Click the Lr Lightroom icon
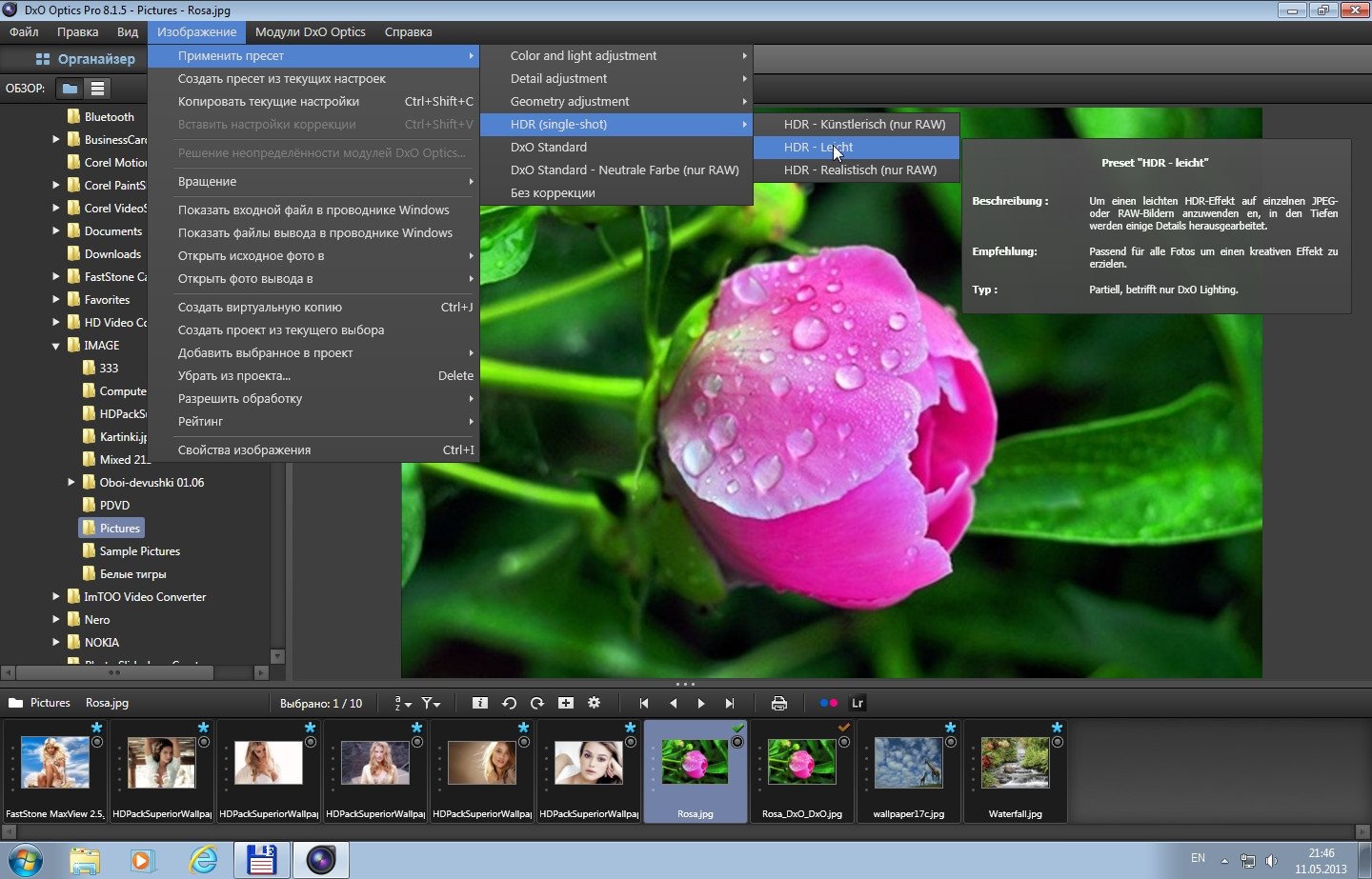 pyautogui.click(x=857, y=703)
